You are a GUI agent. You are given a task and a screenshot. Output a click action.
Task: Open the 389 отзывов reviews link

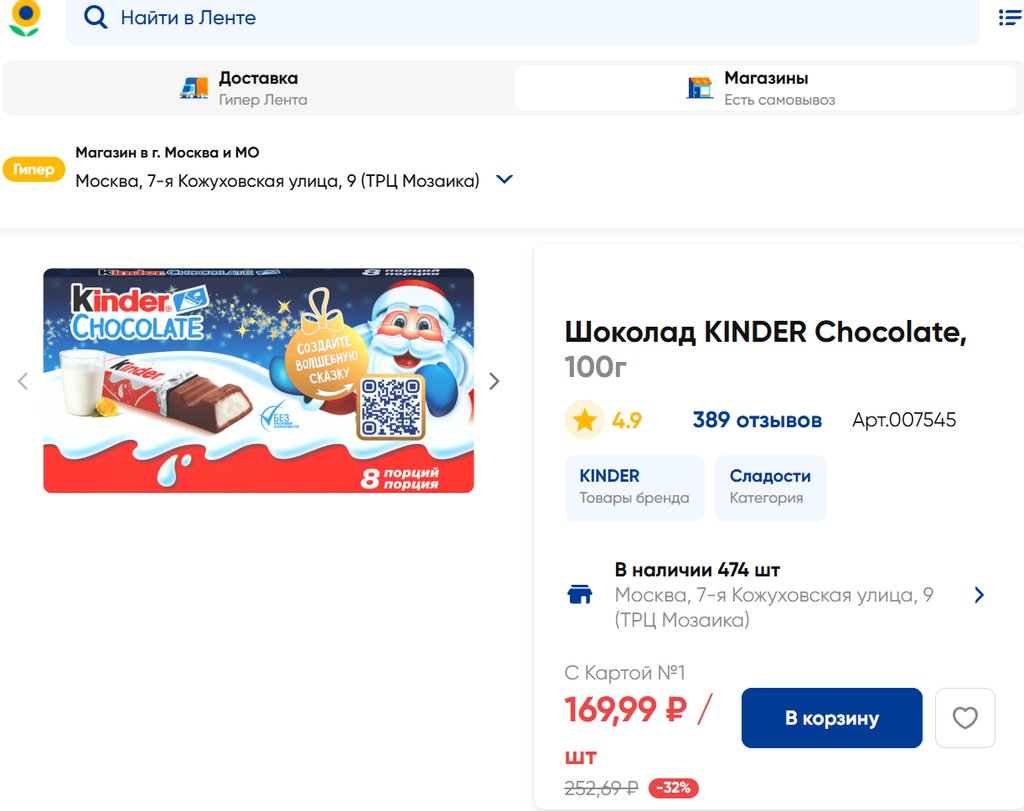757,420
